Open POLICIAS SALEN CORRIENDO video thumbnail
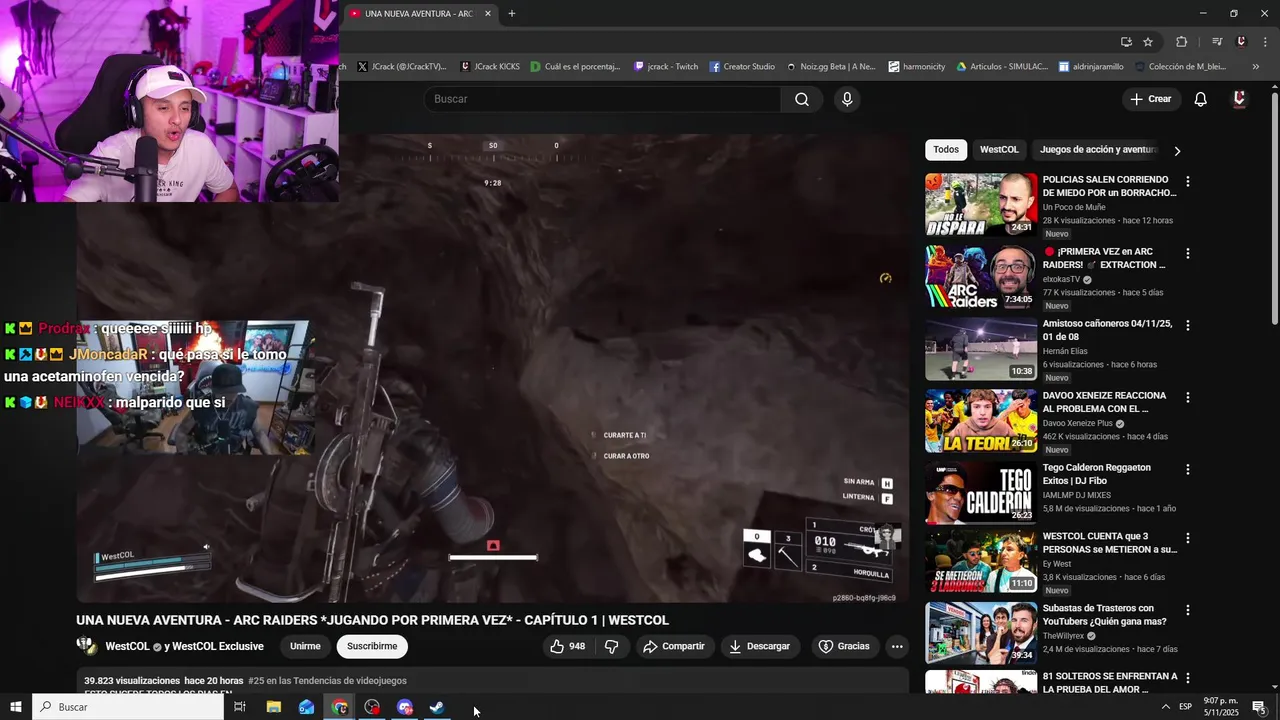This screenshot has height=720, width=1280. pyautogui.click(x=981, y=204)
